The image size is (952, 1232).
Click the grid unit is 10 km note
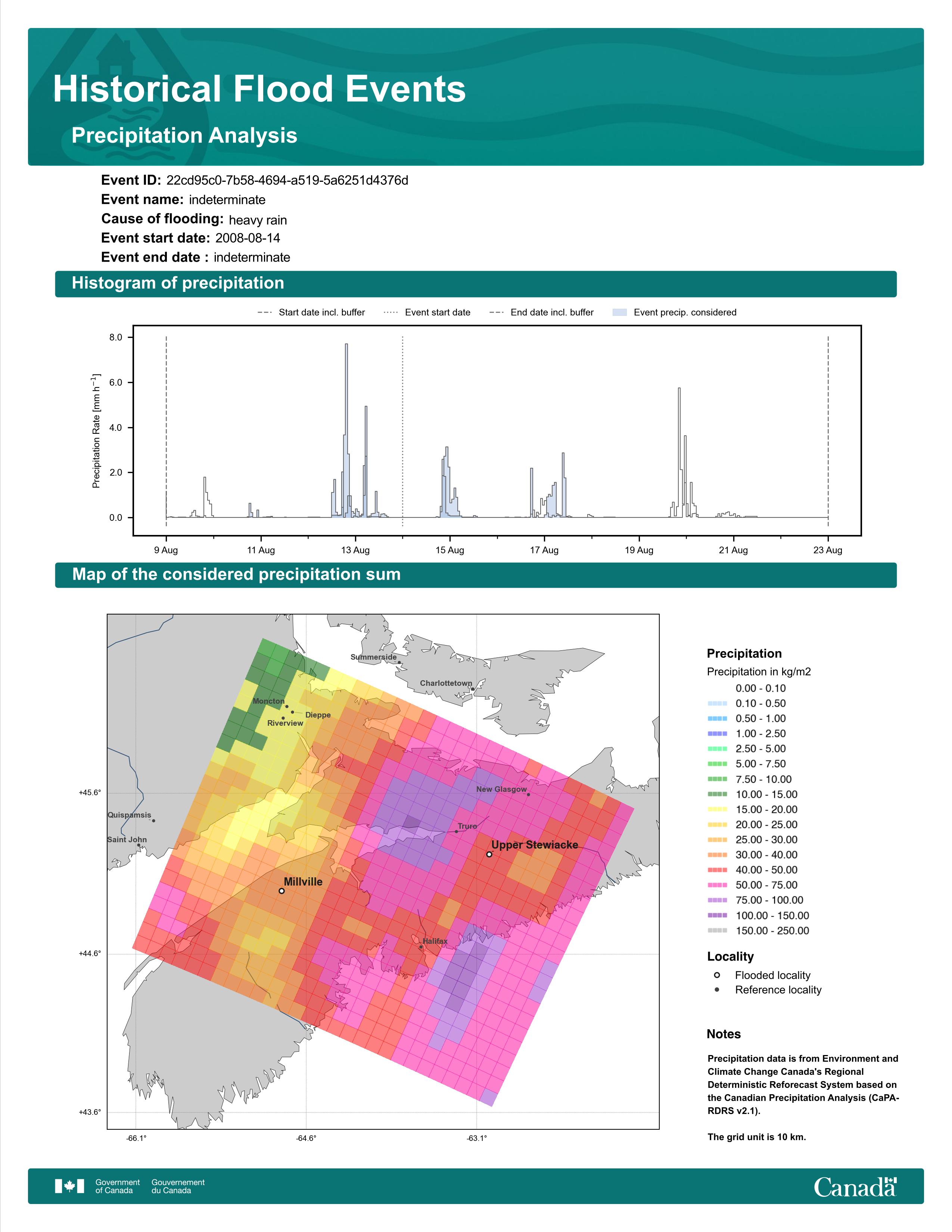[757, 1137]
